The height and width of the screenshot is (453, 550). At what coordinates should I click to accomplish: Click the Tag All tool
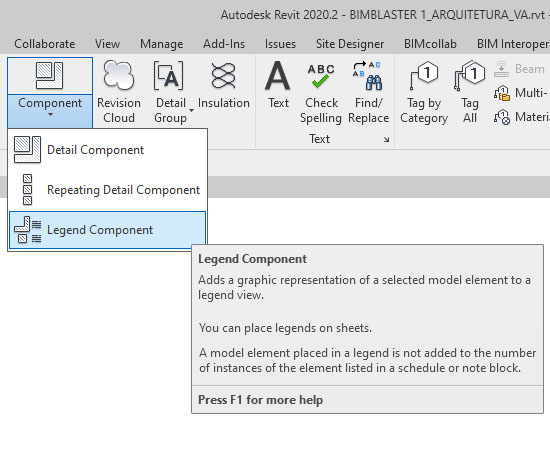470,93
